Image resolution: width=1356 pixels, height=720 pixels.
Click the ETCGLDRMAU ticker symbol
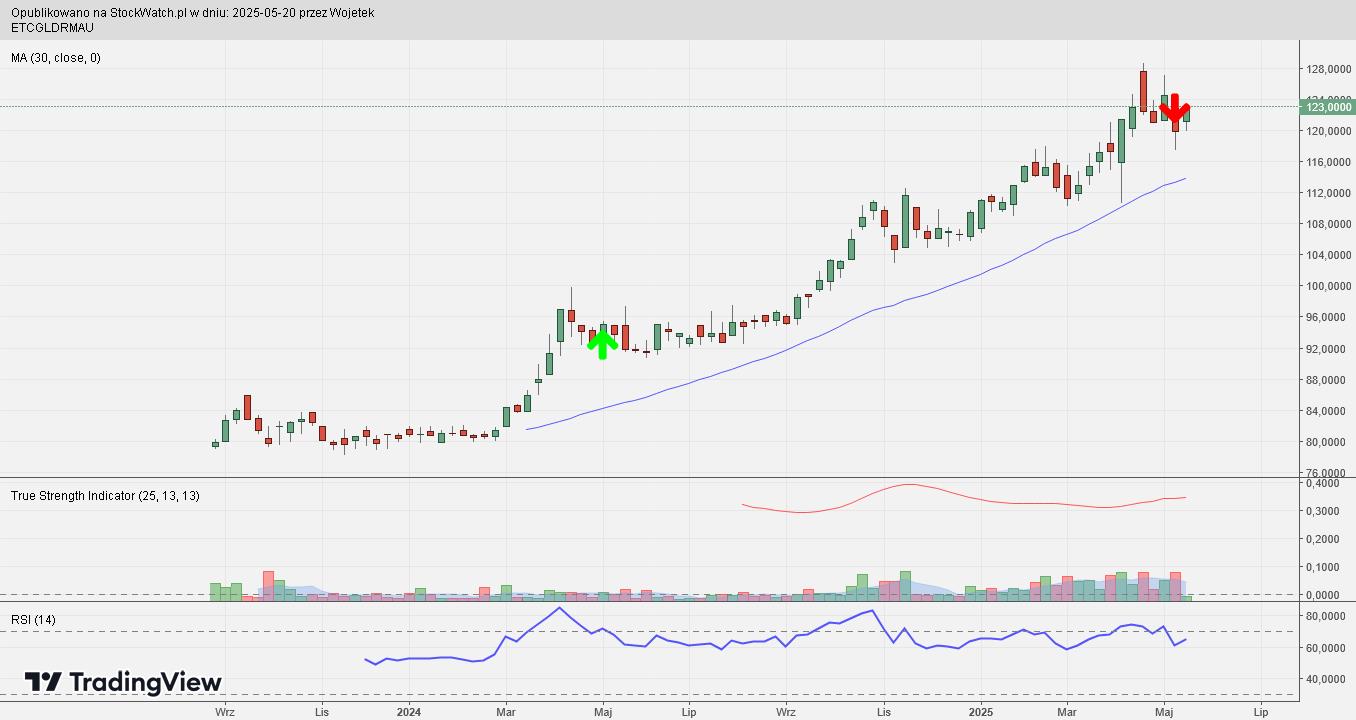pyautogui.click(x=52, y=27)
